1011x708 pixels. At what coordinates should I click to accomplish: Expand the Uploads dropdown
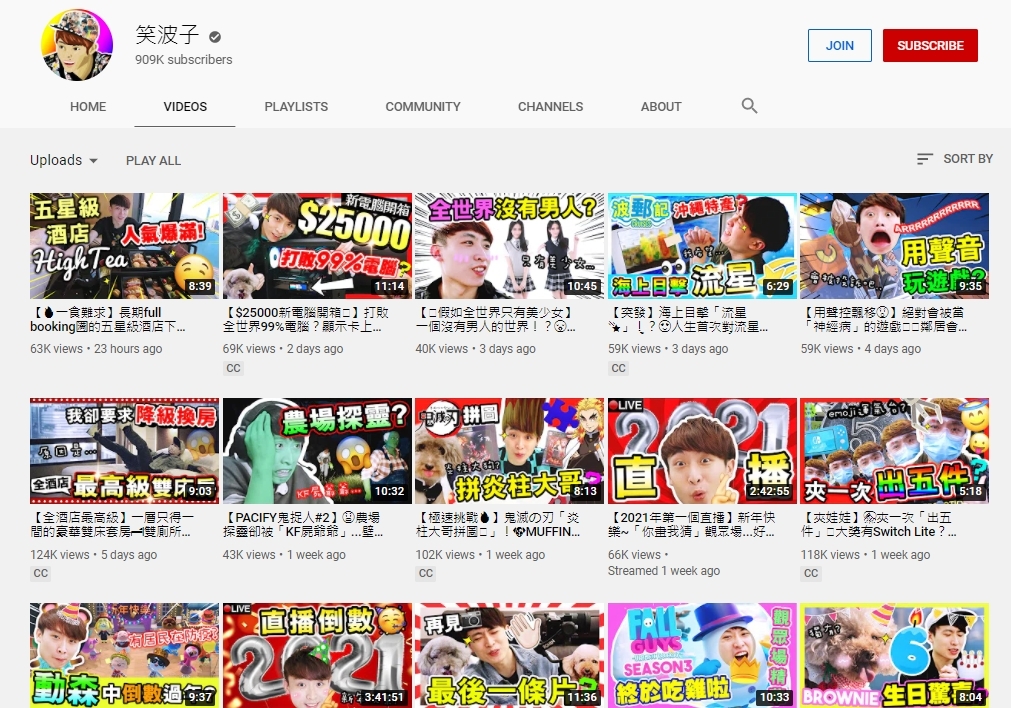click(64, 160)
